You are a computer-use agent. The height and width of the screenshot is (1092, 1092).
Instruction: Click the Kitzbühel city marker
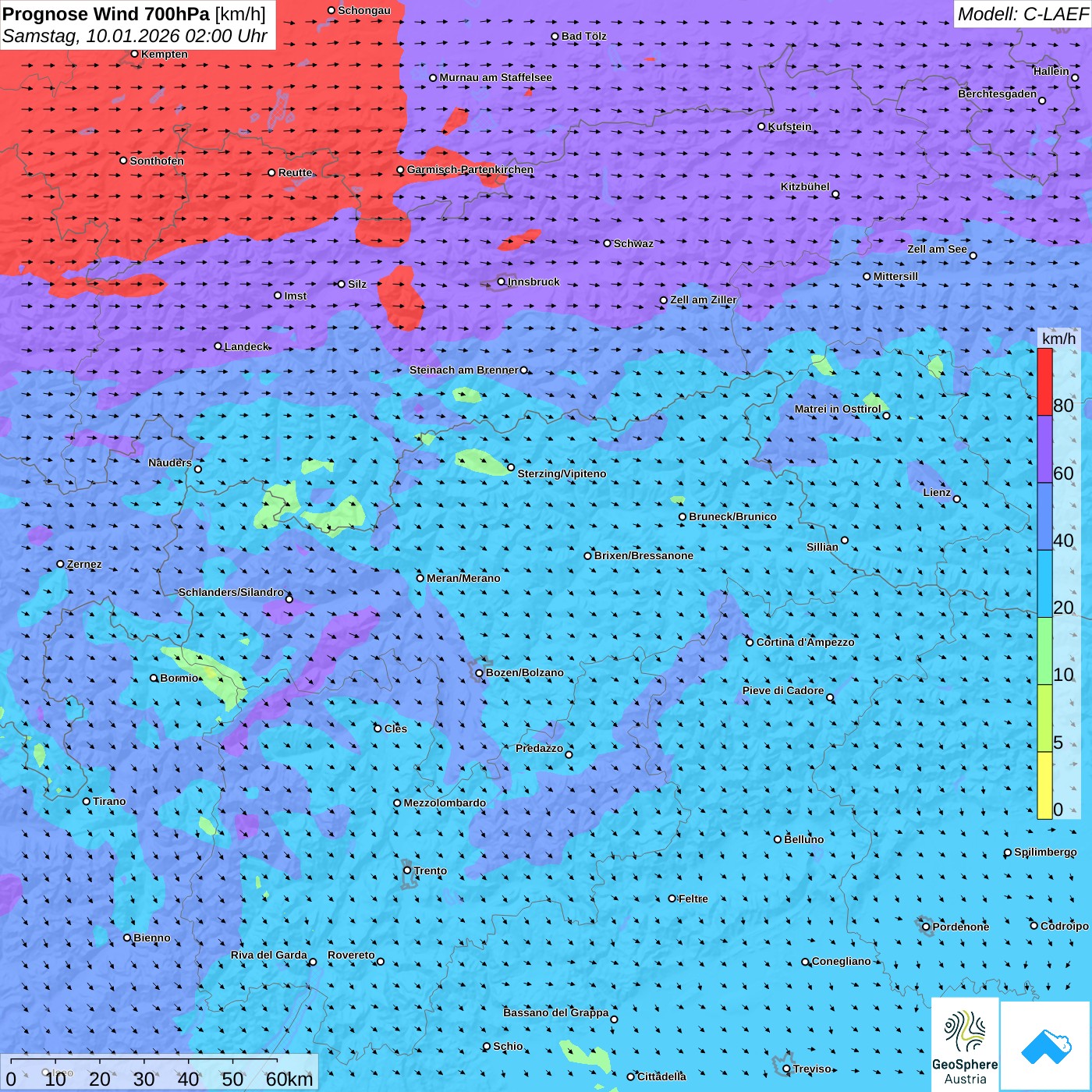pos(835,194)
